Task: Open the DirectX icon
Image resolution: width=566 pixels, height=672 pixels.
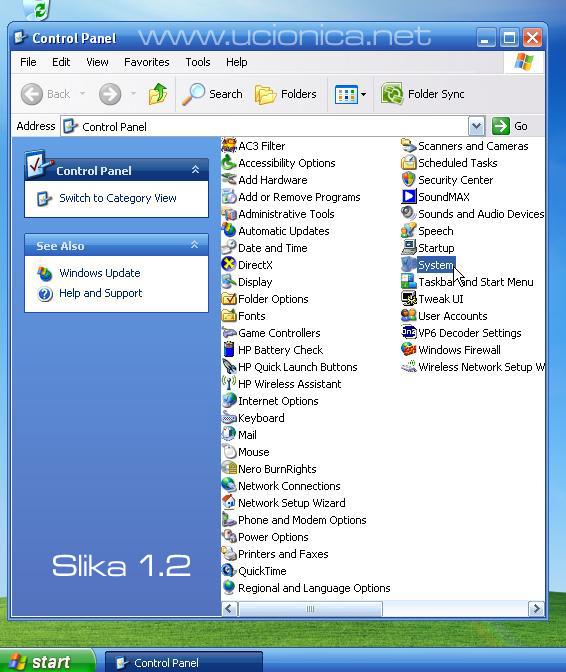Action: tap(229, 264)
